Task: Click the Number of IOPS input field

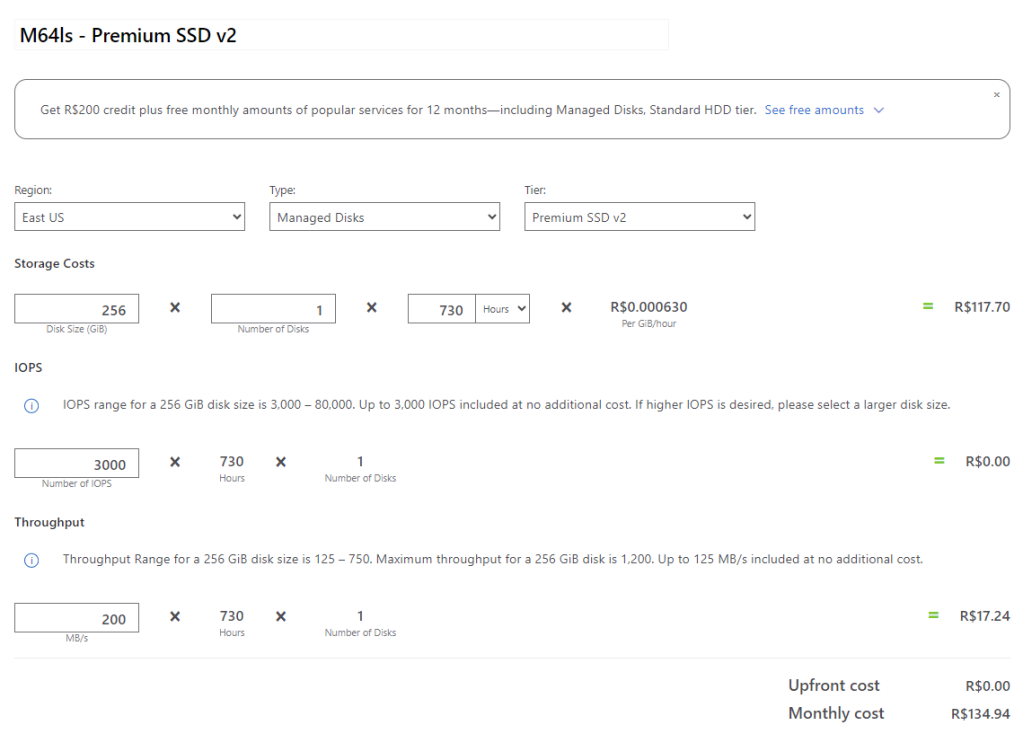Action: point(76,463)
